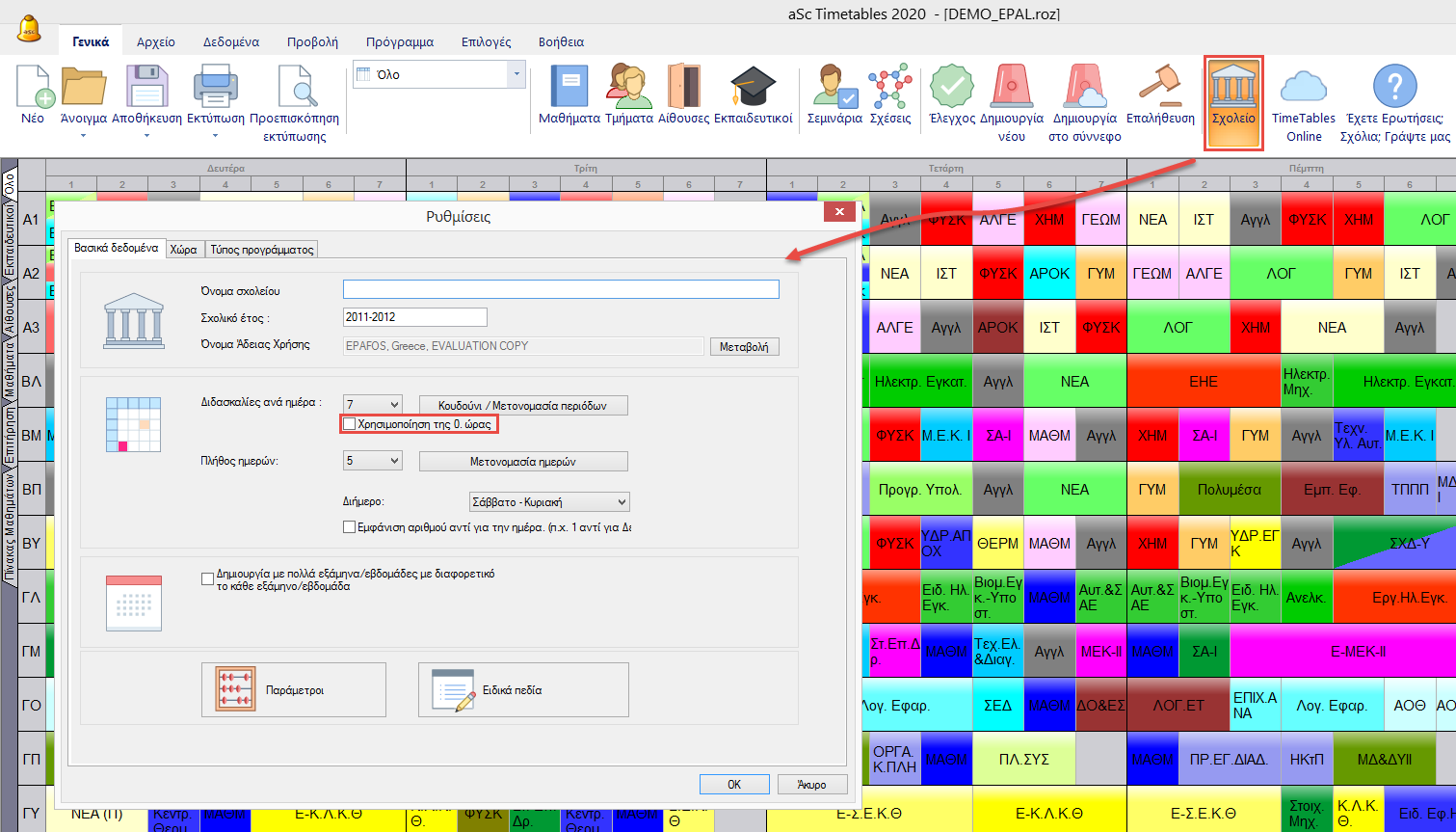Click the Όνομα σχολείου text field
This screenshot has height=832, width=1456.
[x=561, y=289]
